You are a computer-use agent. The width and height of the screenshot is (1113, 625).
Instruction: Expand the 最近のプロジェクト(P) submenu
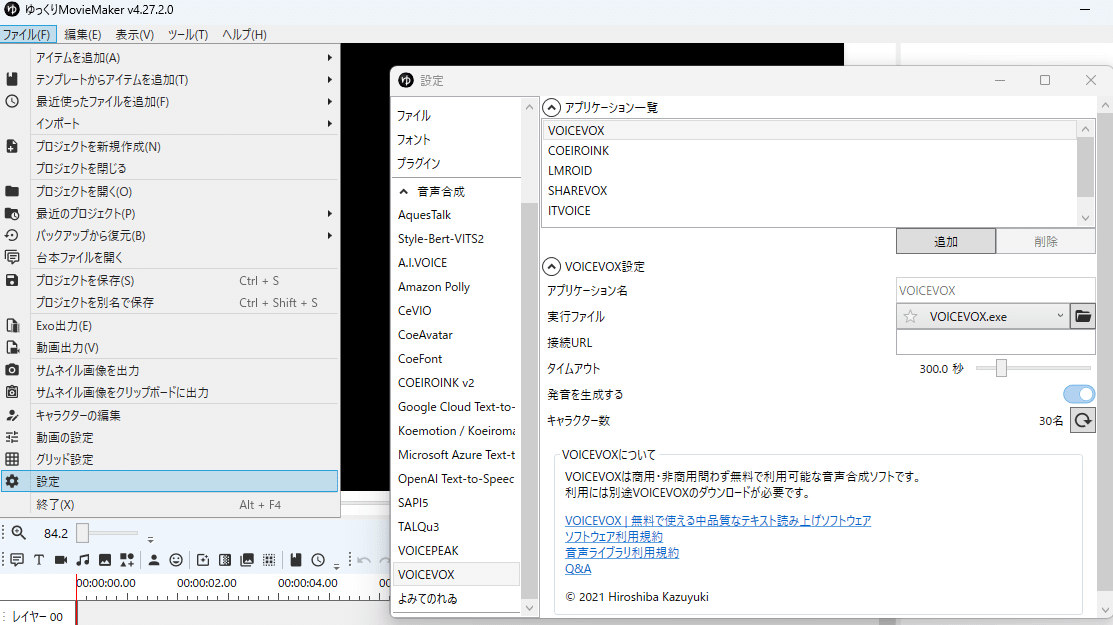(x=169, y=214)
